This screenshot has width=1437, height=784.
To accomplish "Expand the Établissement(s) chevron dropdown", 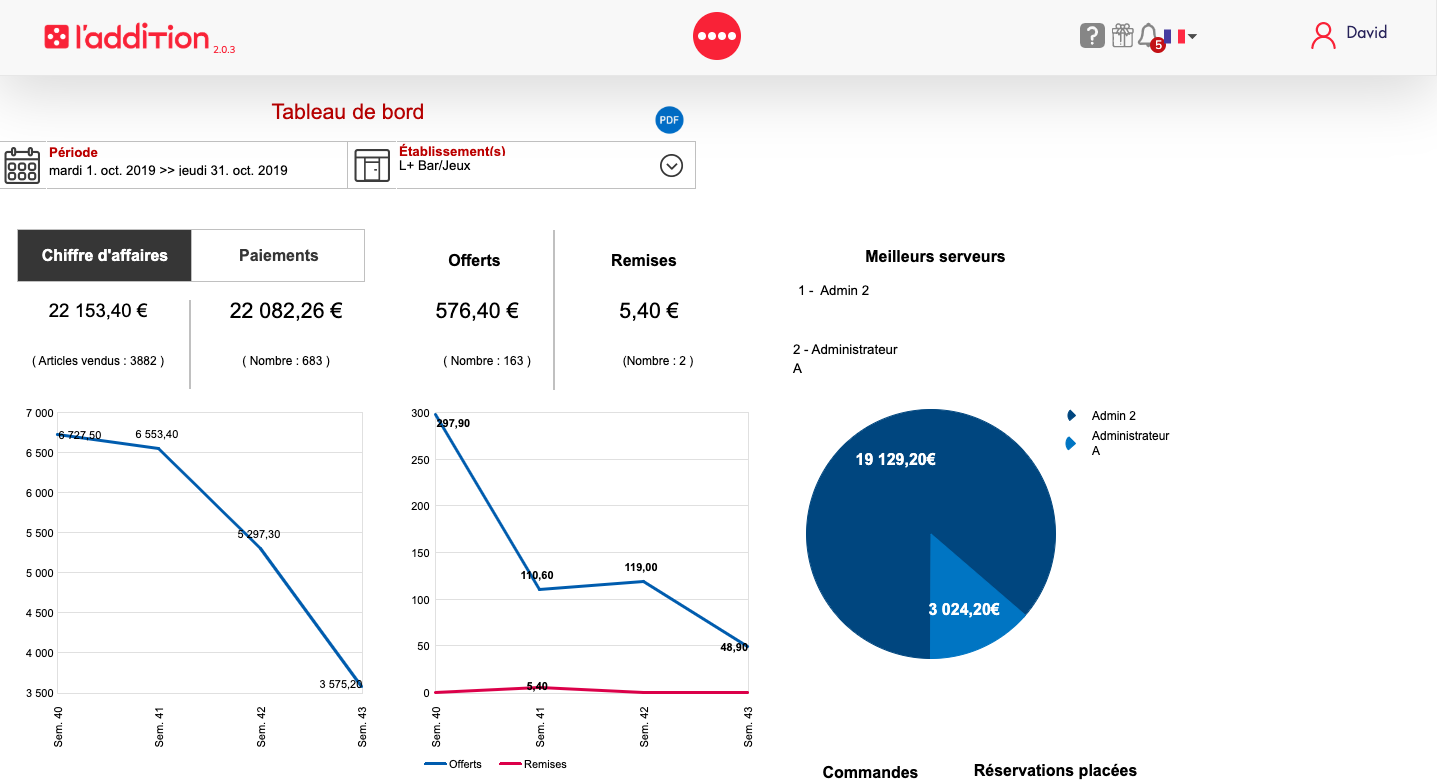I will [x=671, y=166].
